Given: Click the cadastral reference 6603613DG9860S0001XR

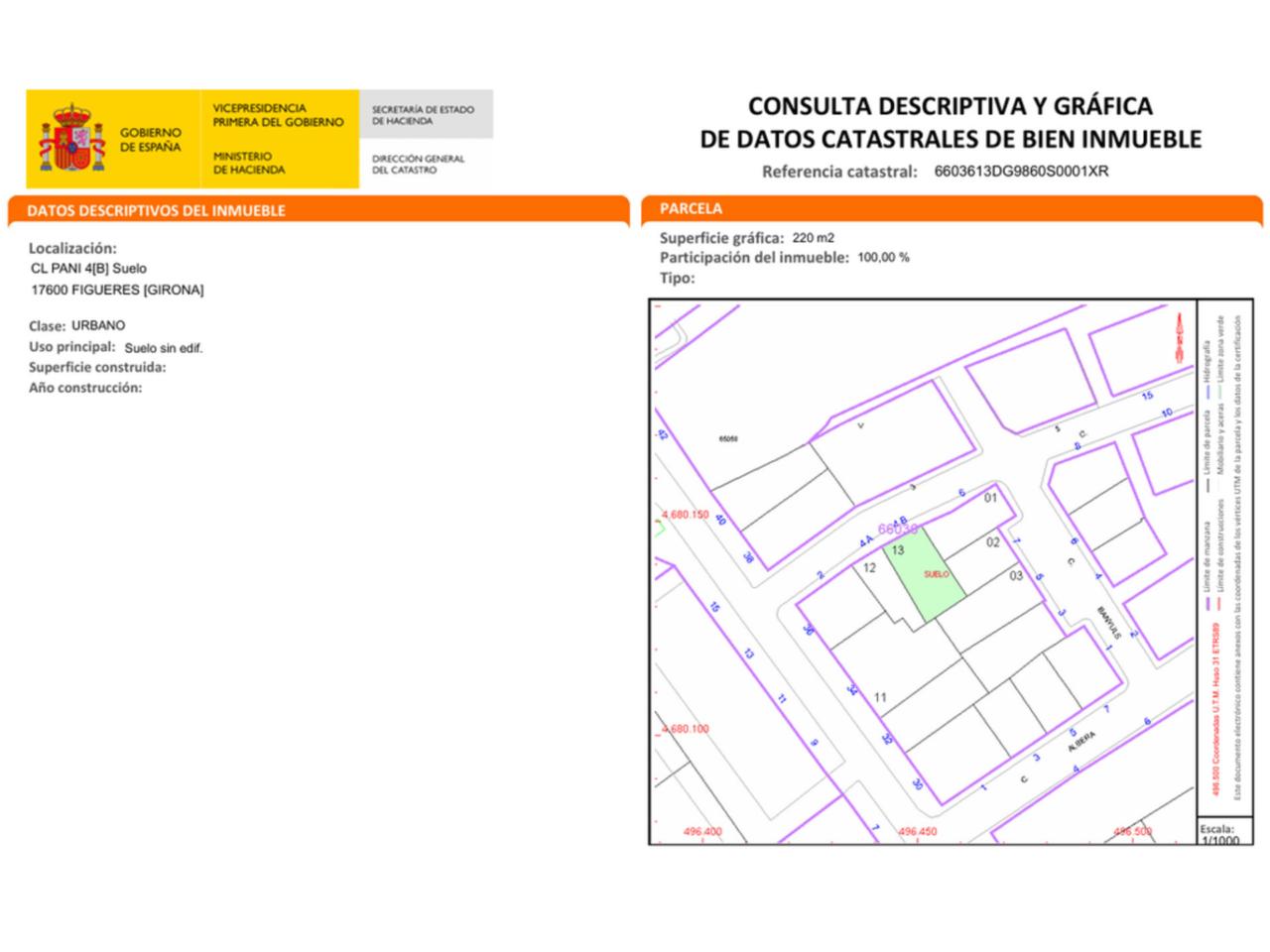Looking at the screenshot, I should click(1021, 171).
